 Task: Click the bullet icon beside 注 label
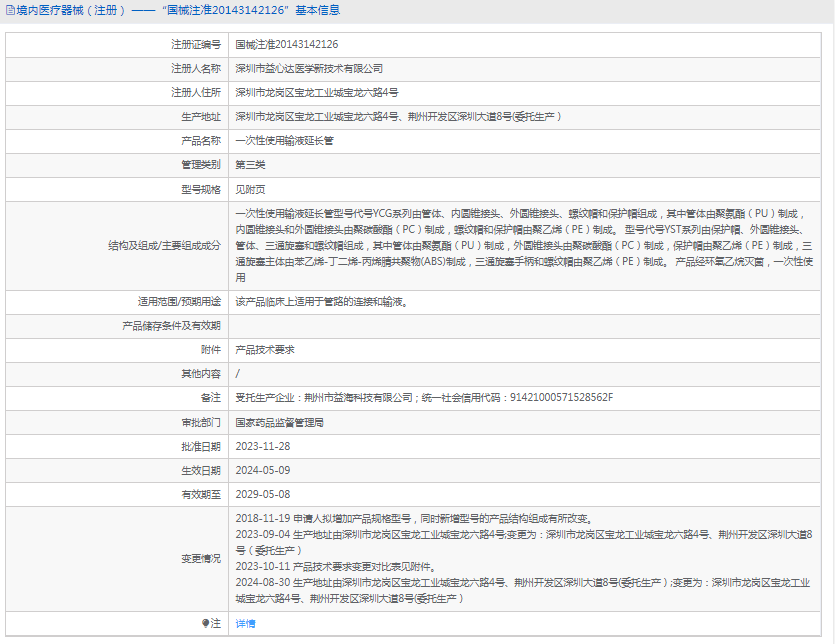point(206,623)
